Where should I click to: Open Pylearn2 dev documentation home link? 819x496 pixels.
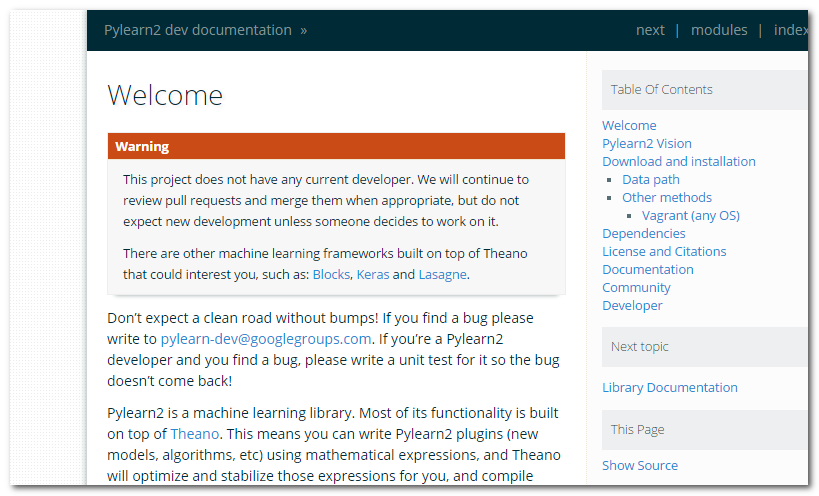click(x=197, y=30)
